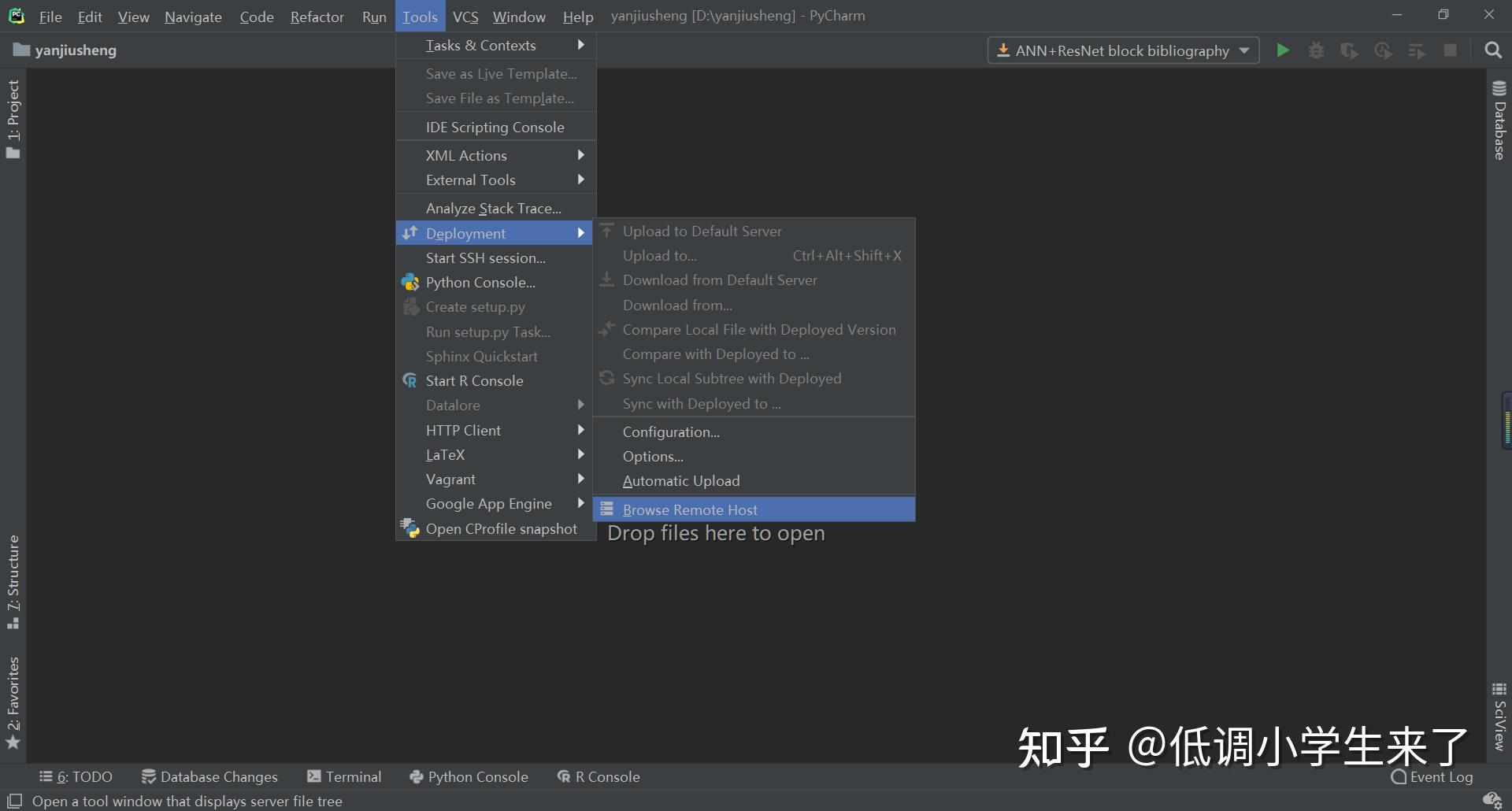The width and height of the screenshot is (1512, 811).
Task: Open the Event Log panel
Action: click(x=1432, y=777)
